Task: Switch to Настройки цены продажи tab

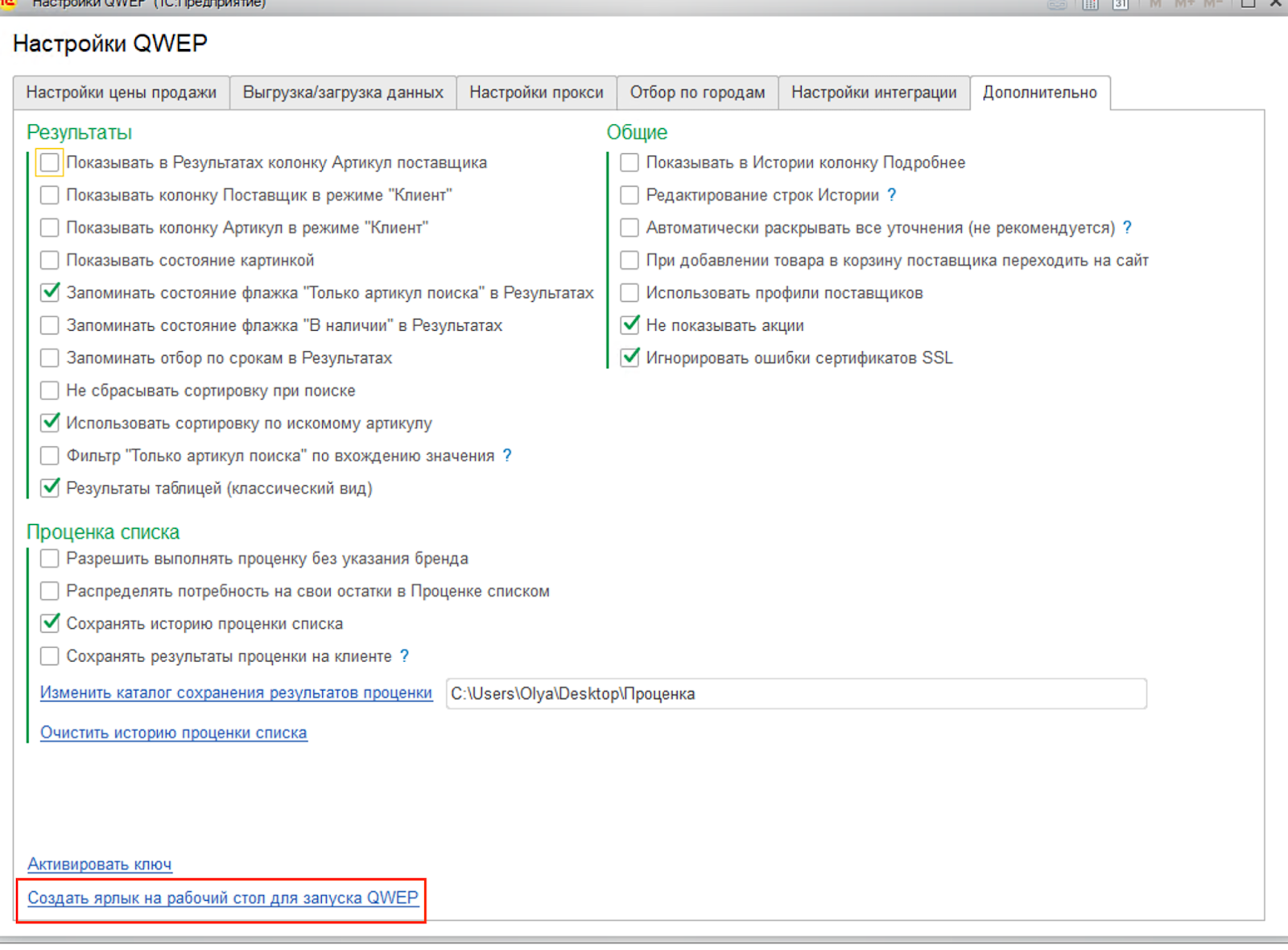Action: point(122,93)
